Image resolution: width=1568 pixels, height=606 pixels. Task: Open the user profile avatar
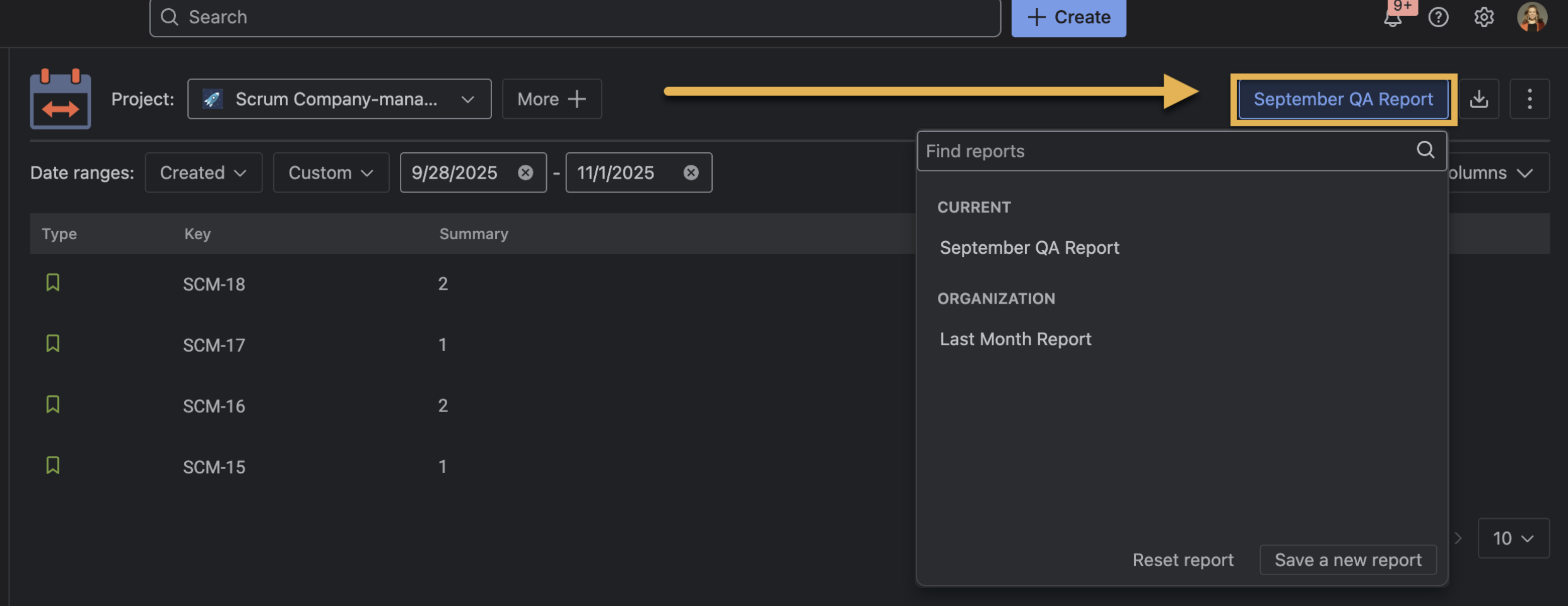1531,16
